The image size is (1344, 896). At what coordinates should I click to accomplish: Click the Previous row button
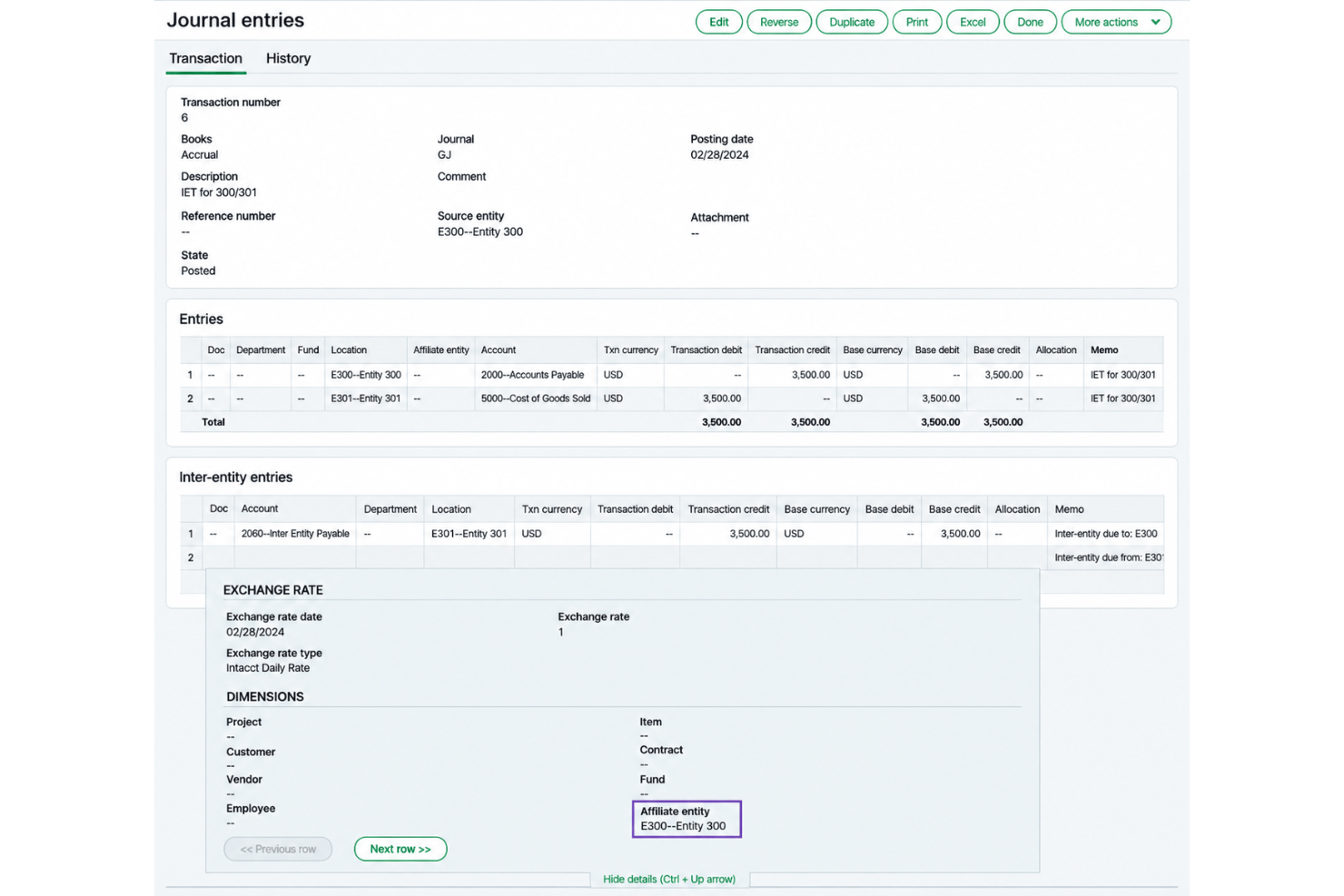[x=278, y=849]
